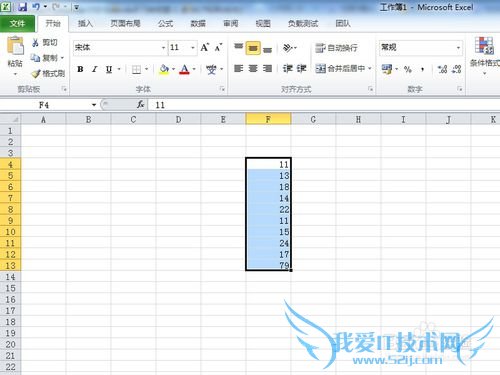Switch to the 视图 View tab
The width and height of the screenshot is (500, 375).
click(x=263, y=23)
